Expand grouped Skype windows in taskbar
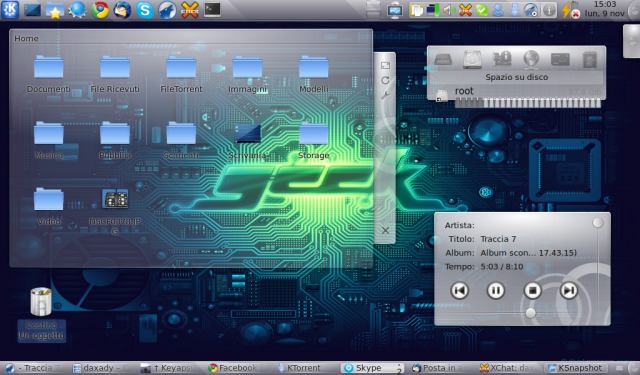640x375 pixels. [x=372, y=368]
